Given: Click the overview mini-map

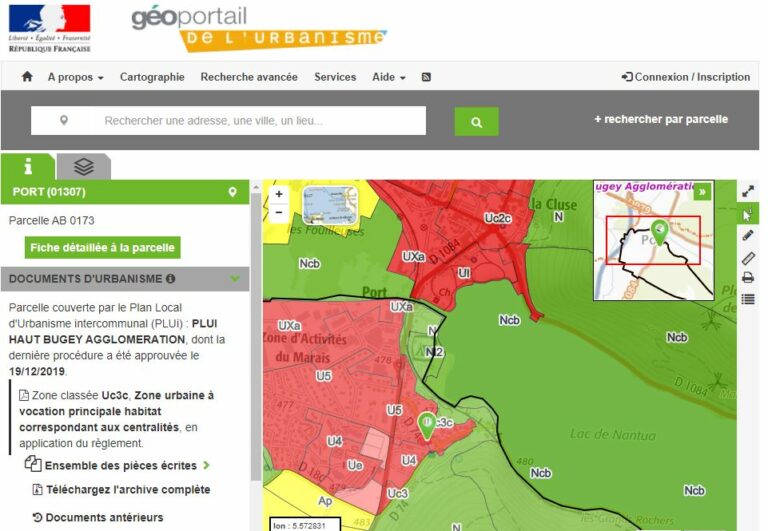Looking at the screenshot, I should click(x=654, y=240).
